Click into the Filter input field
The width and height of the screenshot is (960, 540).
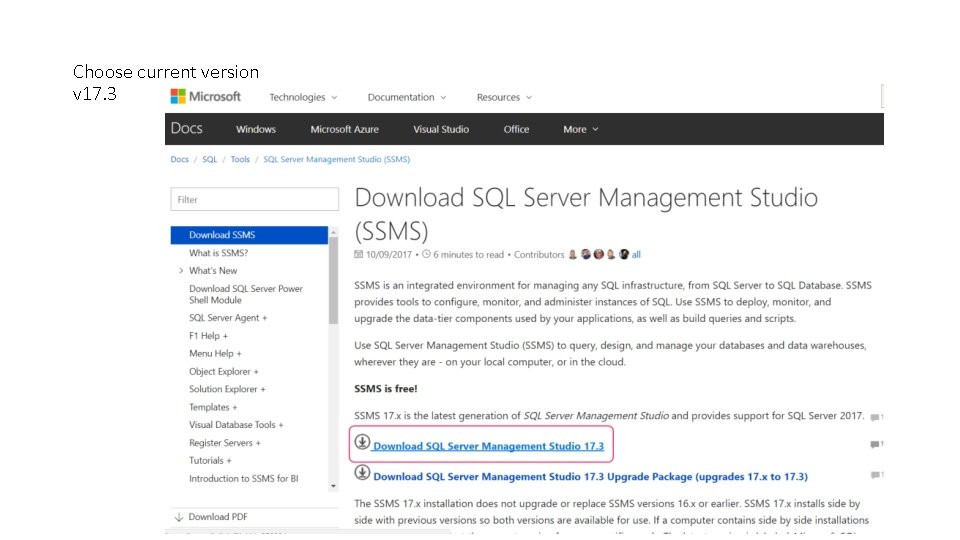(x=254, y=199)
